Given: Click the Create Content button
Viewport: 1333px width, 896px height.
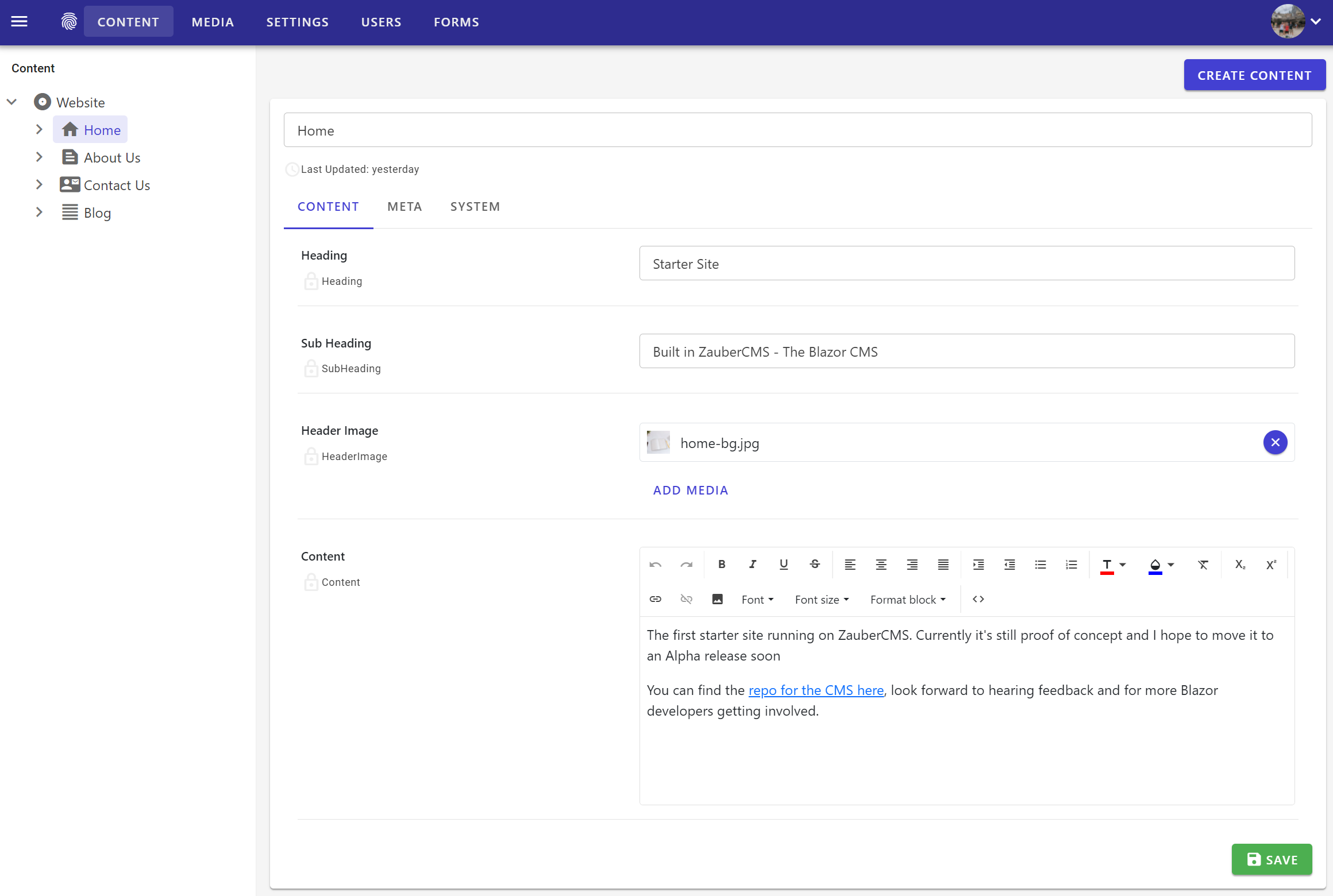Looking at the screenshot, I should tap(1254, 75).
